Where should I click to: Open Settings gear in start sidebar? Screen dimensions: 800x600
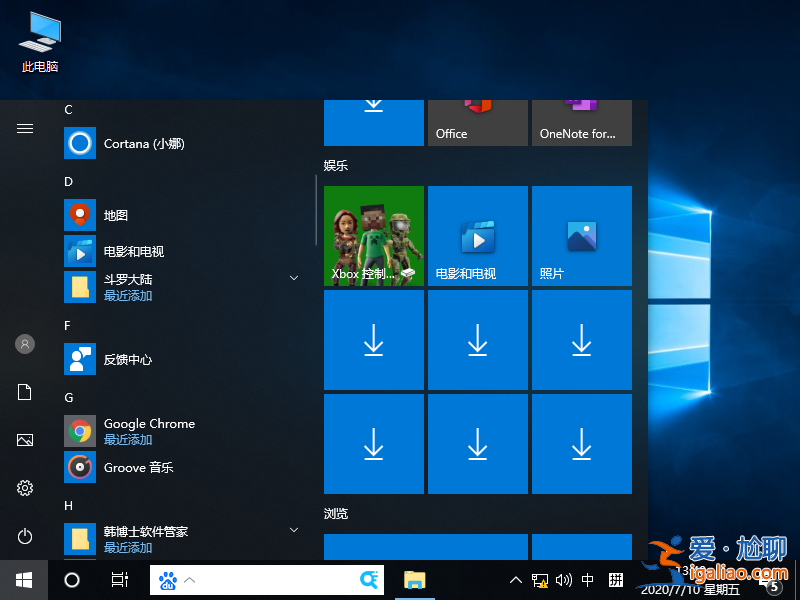(x=25, y=488)
